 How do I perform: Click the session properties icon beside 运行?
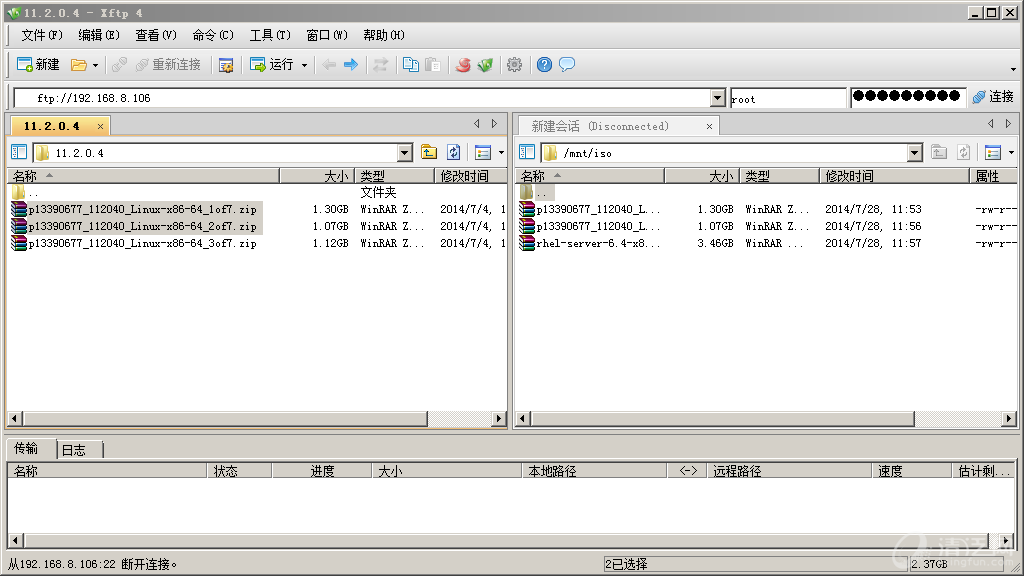(226, 65)
